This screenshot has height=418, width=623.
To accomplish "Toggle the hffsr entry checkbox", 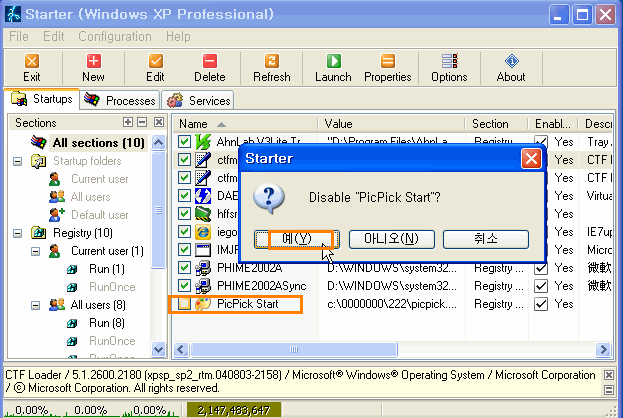I will click(184, 214).
